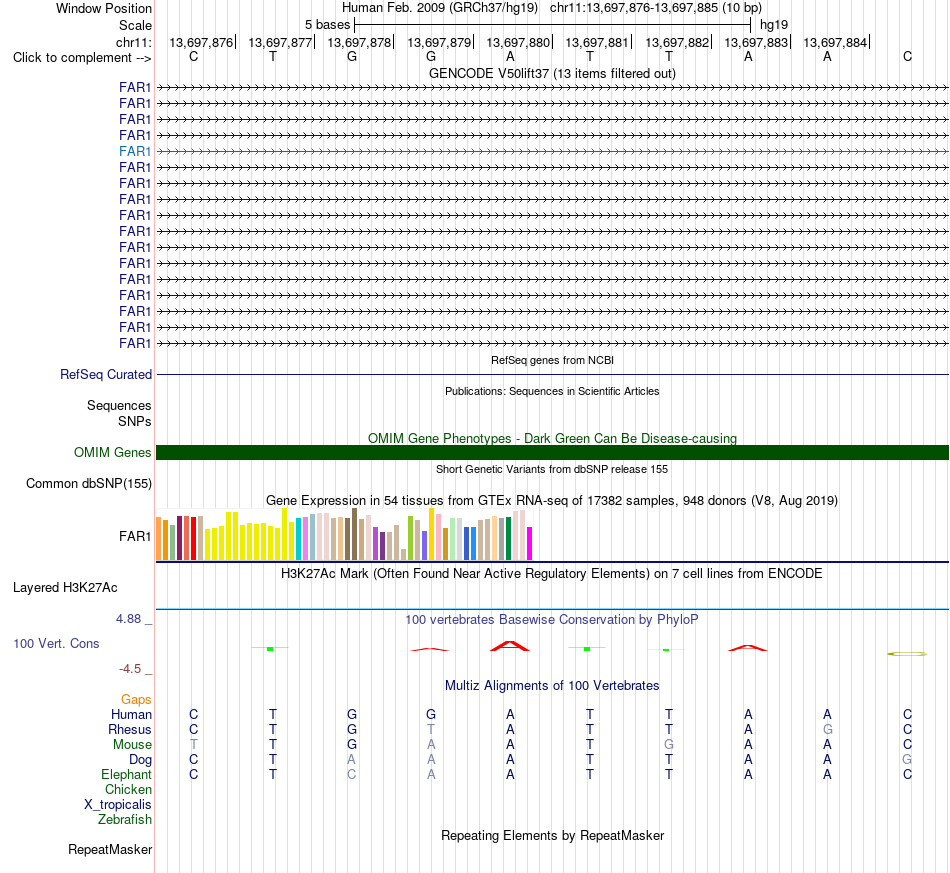Image resolution: width=950 pixels, height=873 pixels.
Task: Click the 'X_tropicalis' alignment row label
Action: pos(118,805)
